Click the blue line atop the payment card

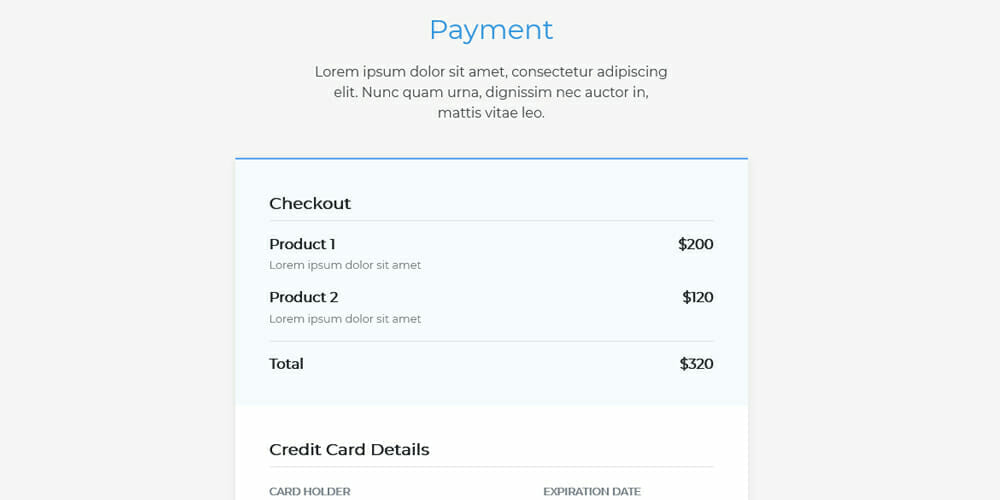point(491,158)
